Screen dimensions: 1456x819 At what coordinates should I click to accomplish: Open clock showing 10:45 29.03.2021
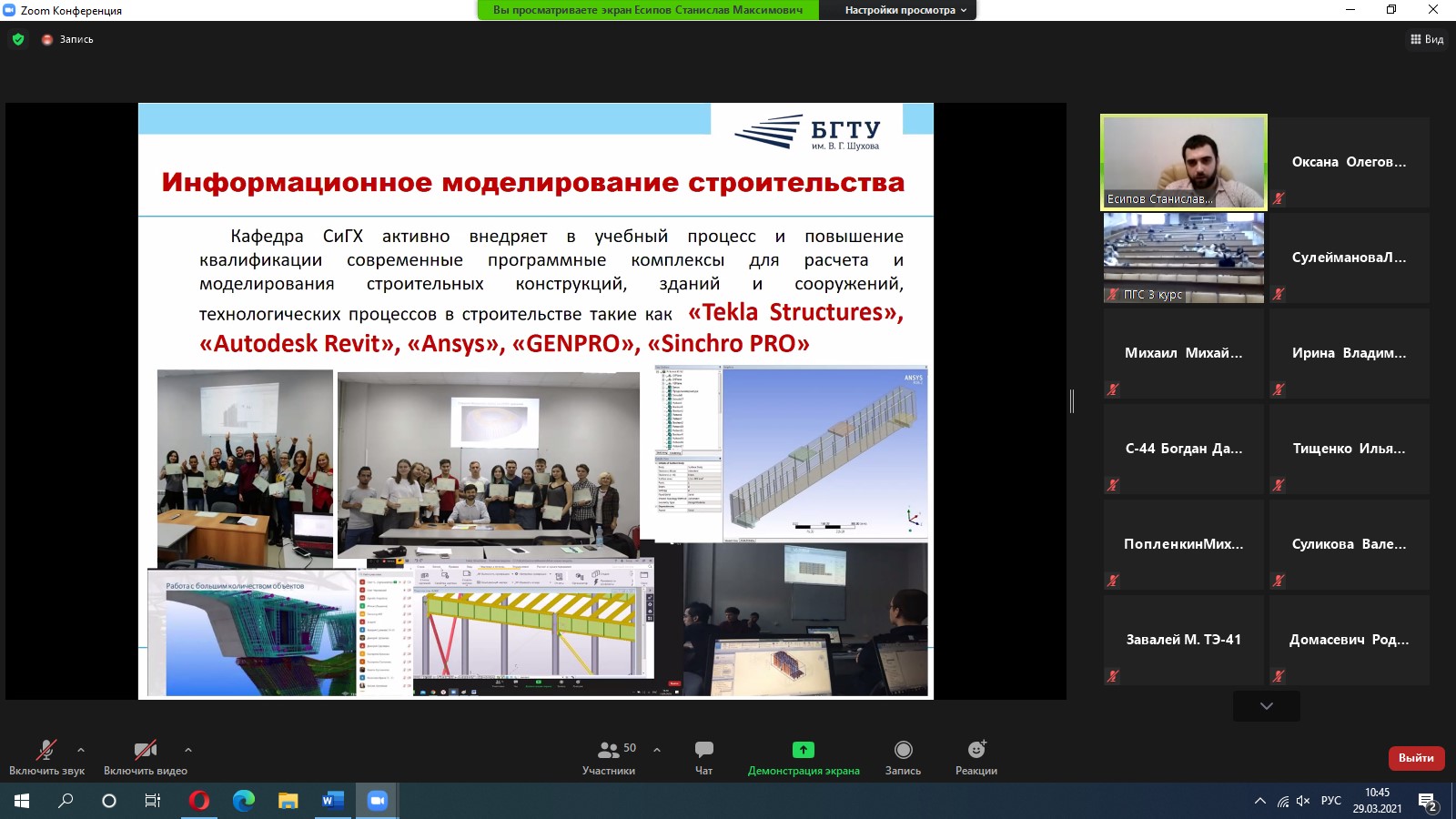tap(1377, 801)
